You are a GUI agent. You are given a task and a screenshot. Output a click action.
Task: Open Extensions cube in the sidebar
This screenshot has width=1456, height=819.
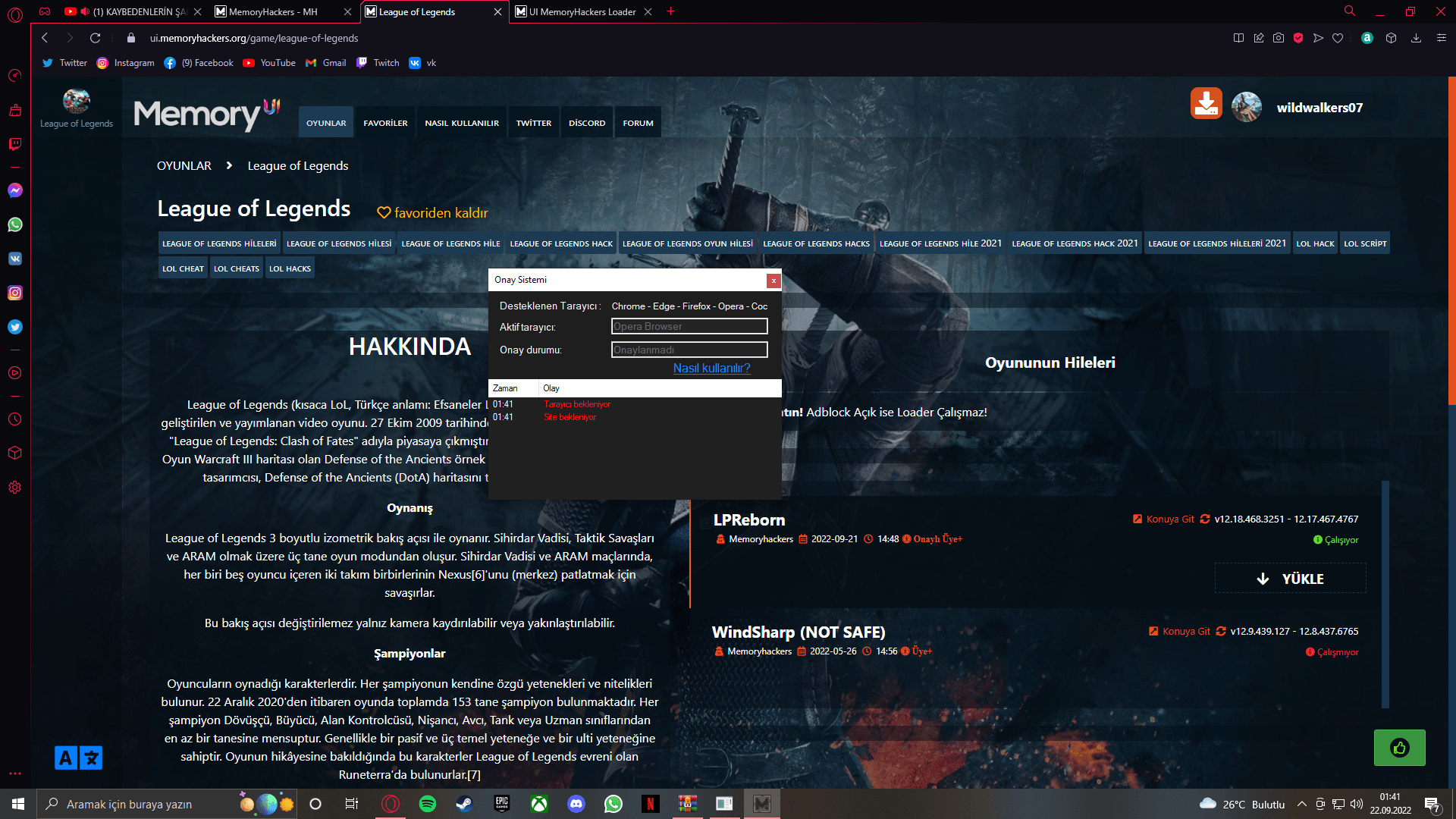[15, 453]
